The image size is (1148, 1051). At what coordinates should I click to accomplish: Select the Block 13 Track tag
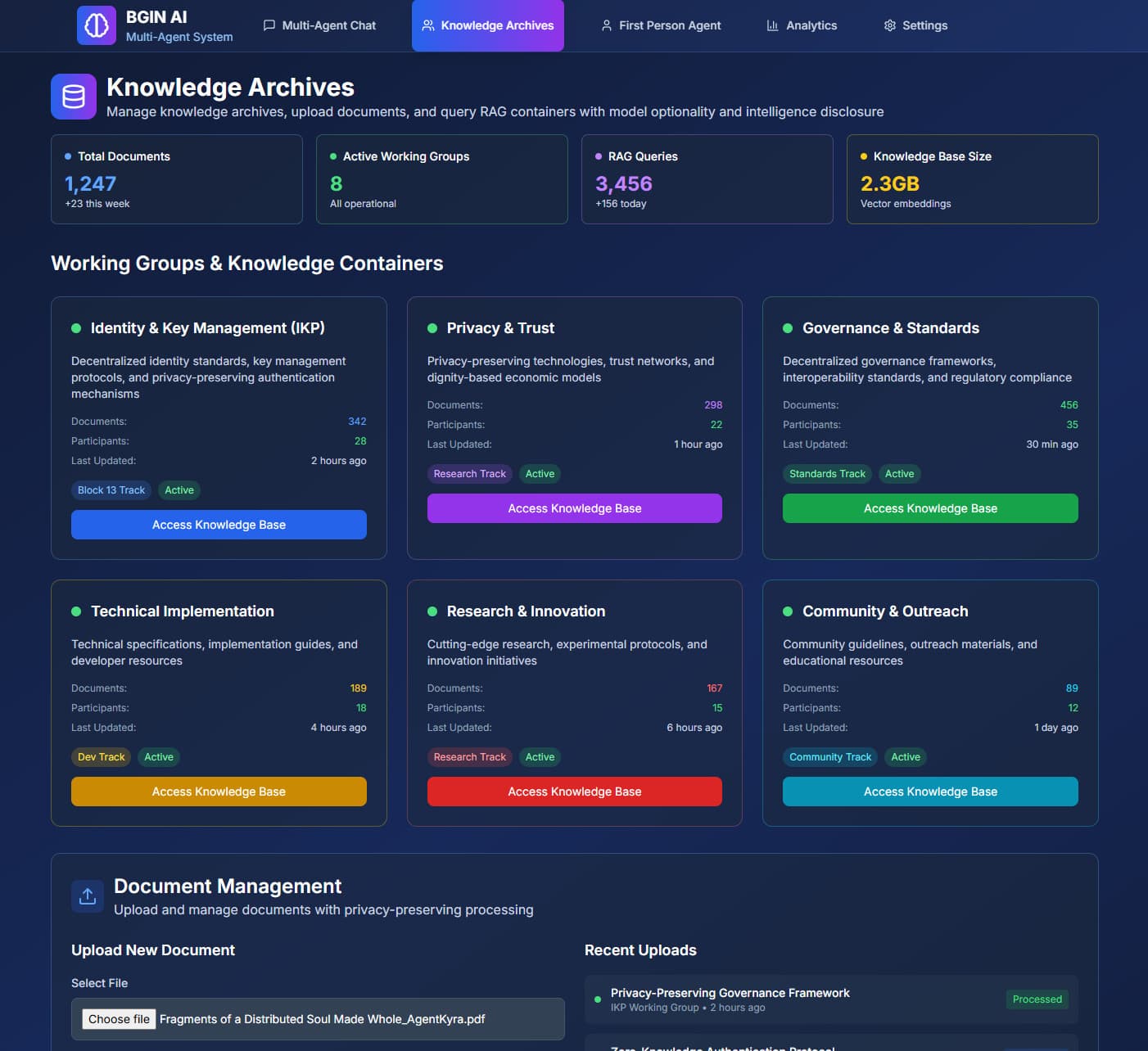pos(111,490)
